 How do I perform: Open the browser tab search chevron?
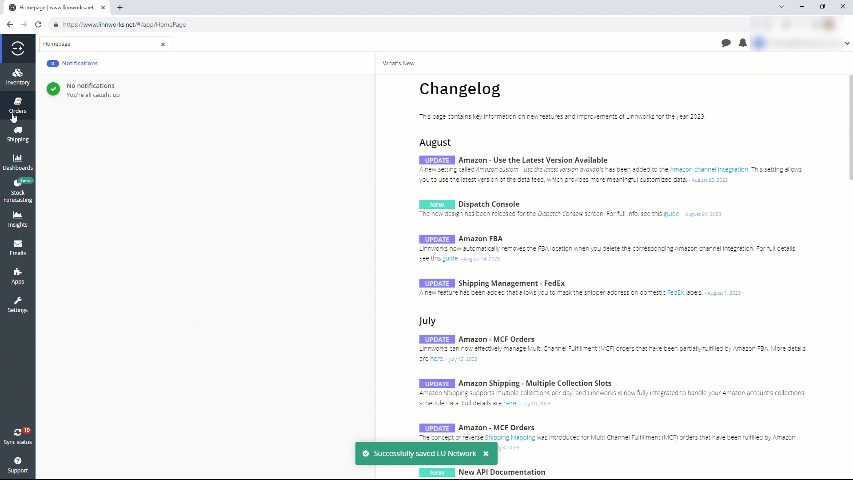pyautogui.click(x=781, y=7)
